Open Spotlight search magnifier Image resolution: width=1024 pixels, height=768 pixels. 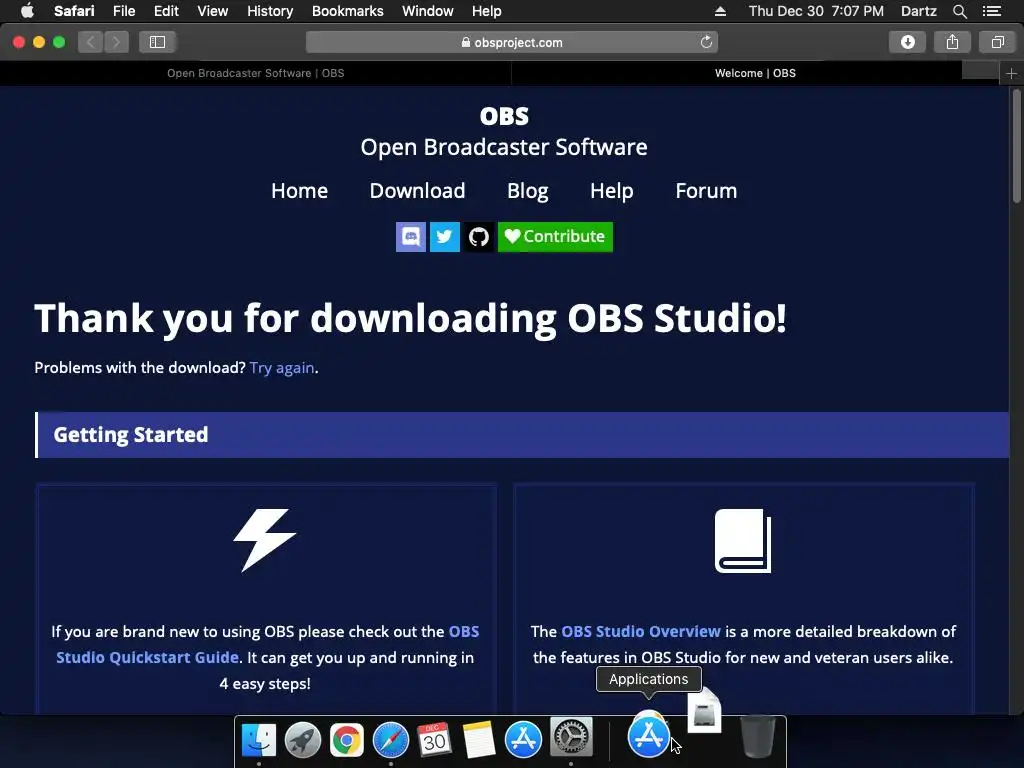(959, 11)
